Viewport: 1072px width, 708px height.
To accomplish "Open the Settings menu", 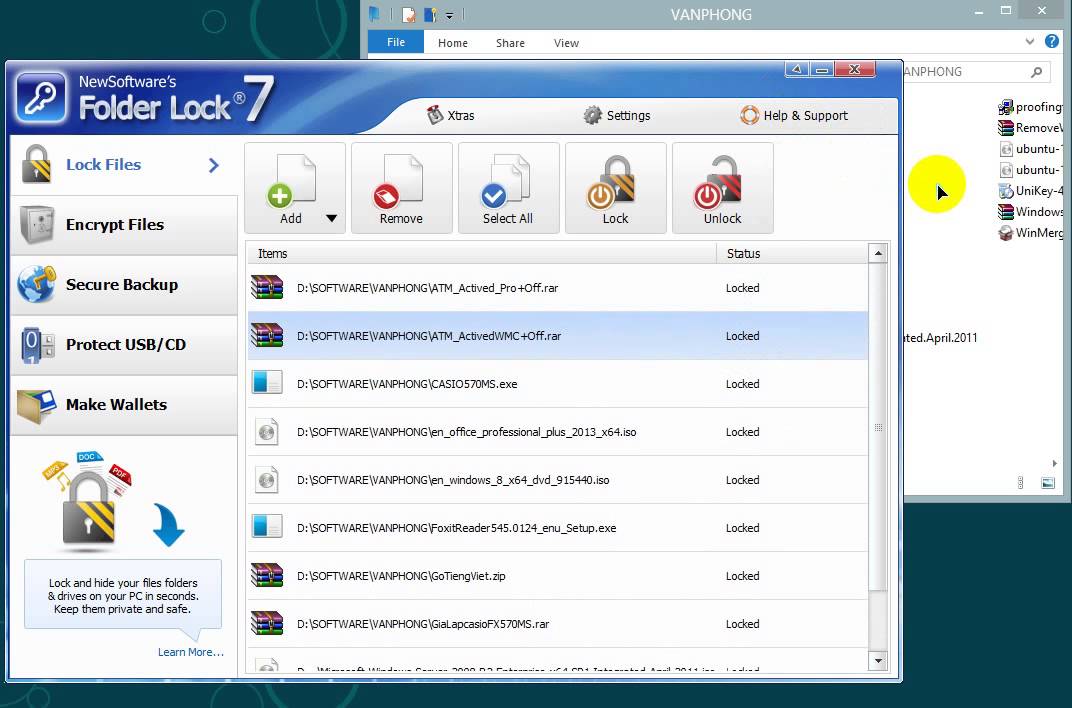I will (x=617, y=115).
